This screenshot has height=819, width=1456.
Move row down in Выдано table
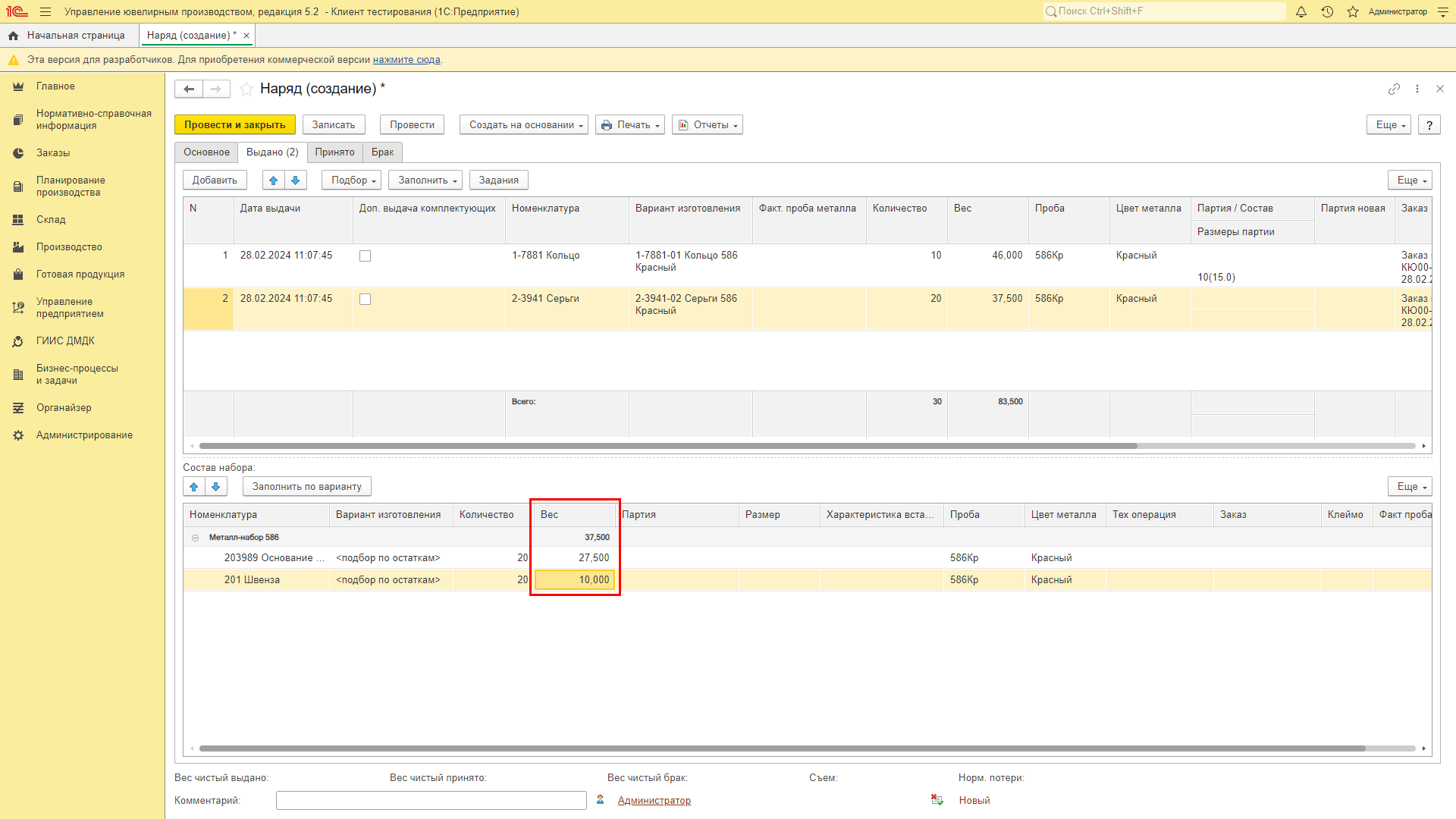296,180
